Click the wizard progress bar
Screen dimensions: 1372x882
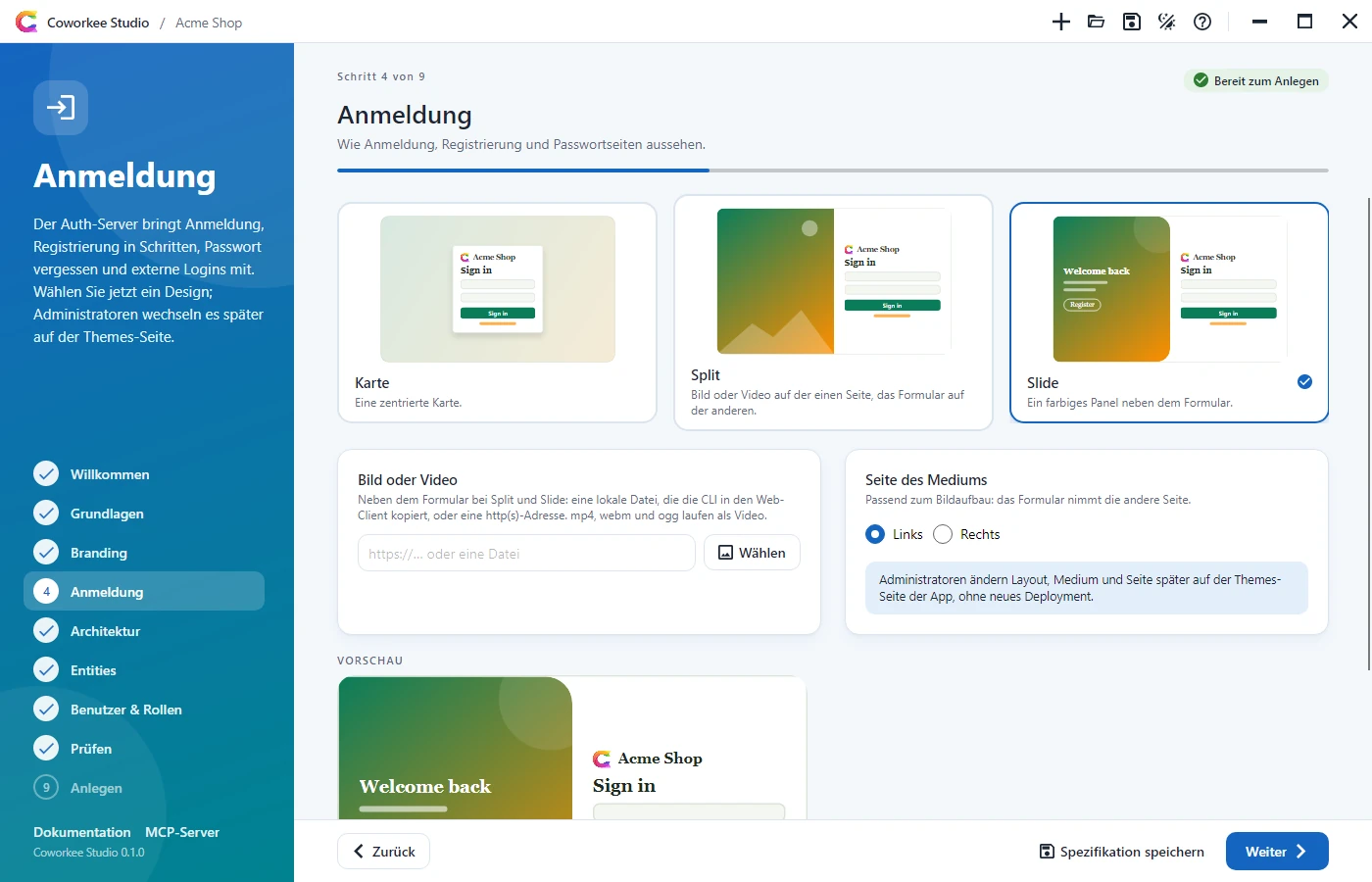click(833, 171)
